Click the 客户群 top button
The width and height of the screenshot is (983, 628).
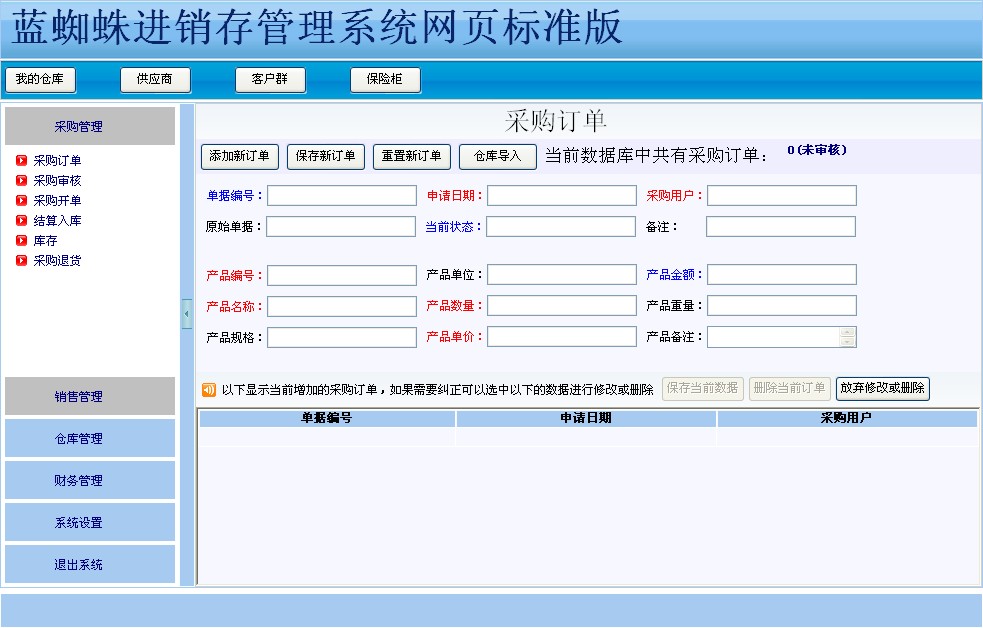point(270,80)
